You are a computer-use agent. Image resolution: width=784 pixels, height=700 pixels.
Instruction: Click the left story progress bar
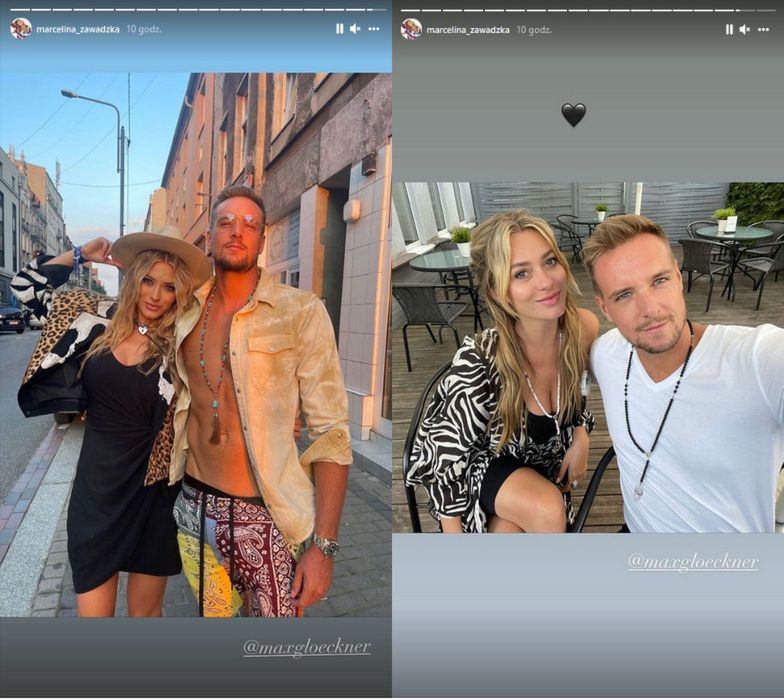[x=198, y=10]
